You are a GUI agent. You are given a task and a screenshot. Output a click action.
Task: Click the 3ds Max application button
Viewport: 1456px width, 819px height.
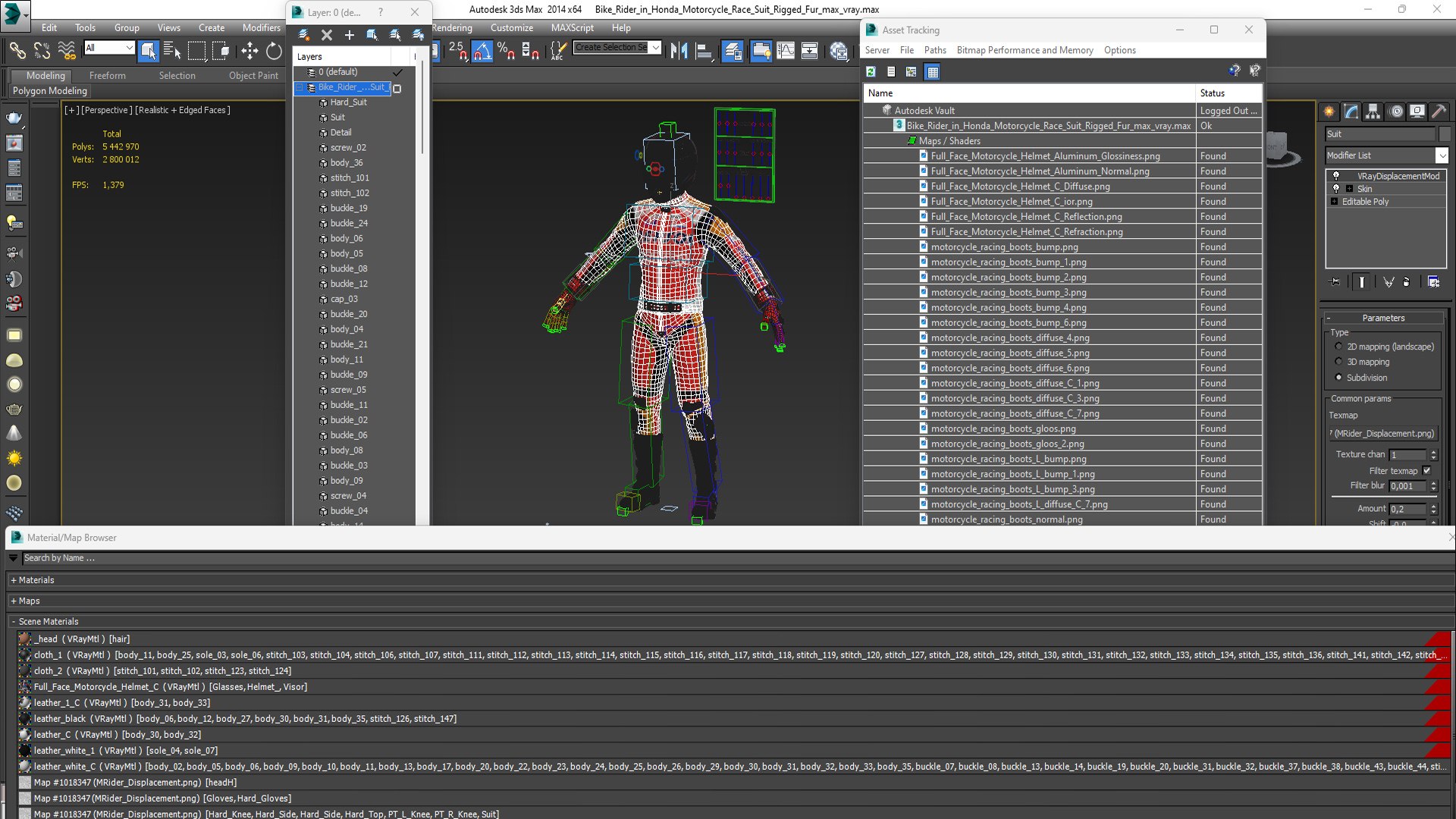pyautogui.click(x=14, y=14)
